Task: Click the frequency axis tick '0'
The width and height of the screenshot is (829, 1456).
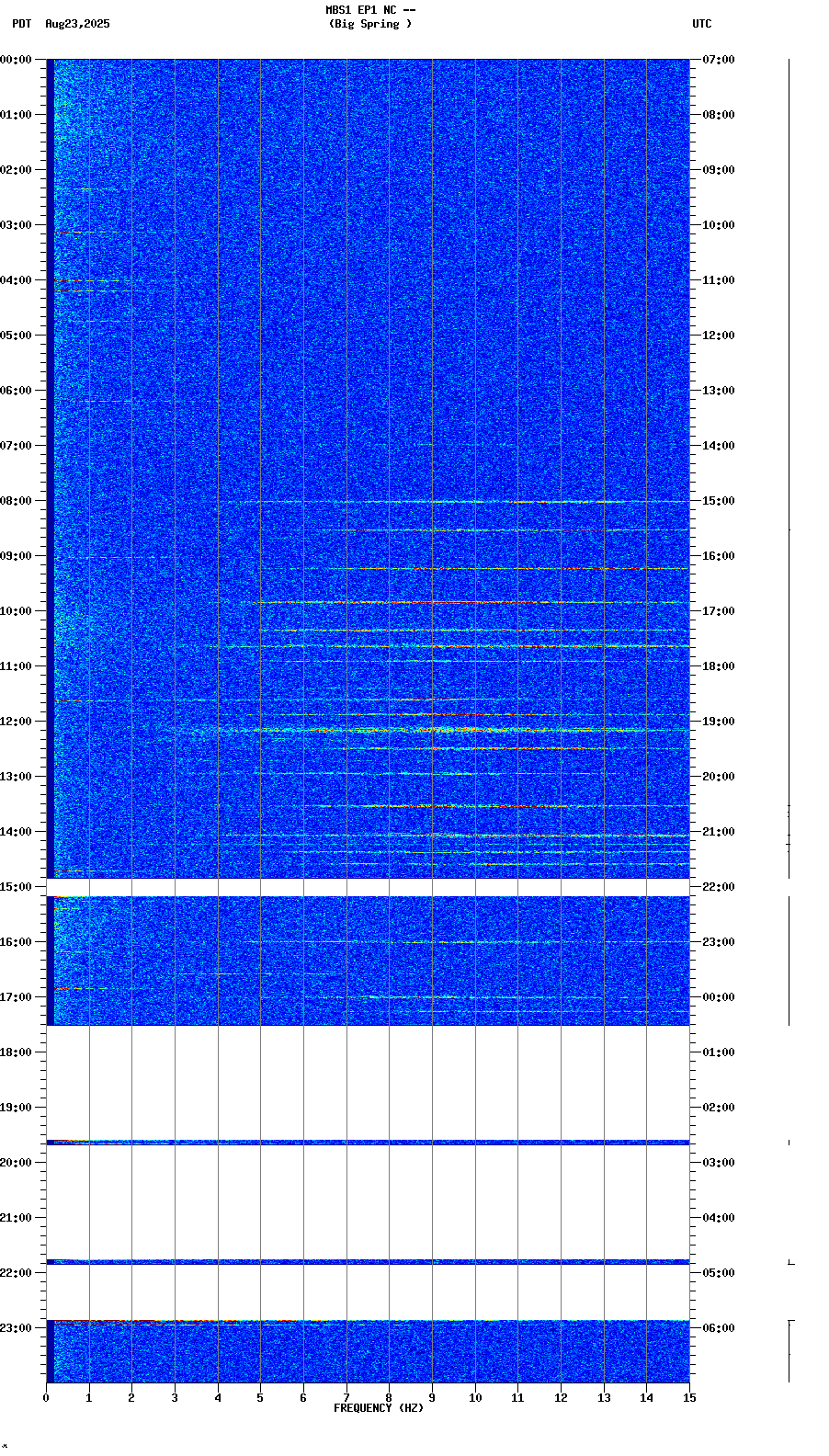Action: [46, 1398]
